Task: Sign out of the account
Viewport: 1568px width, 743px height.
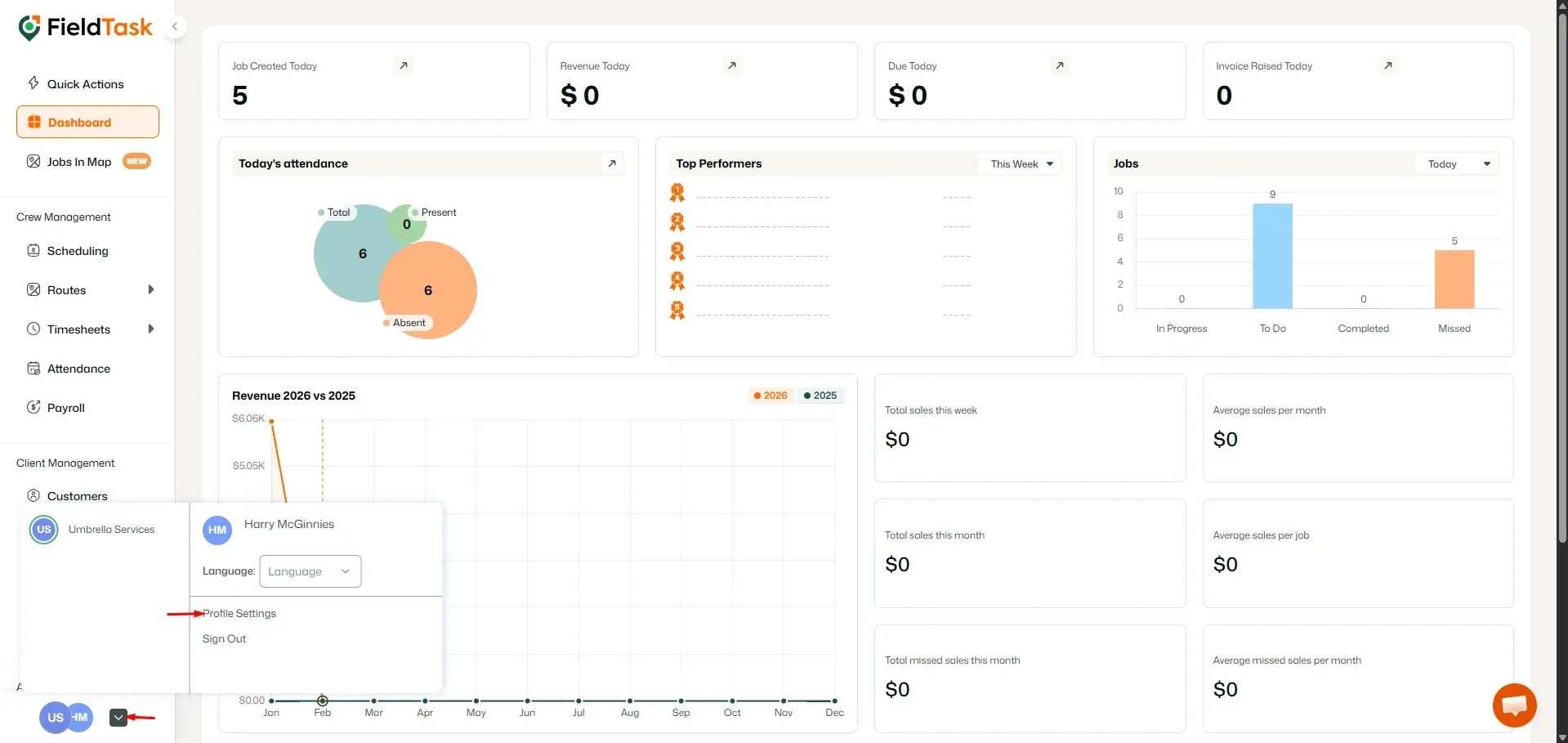Action: [223, 638]
